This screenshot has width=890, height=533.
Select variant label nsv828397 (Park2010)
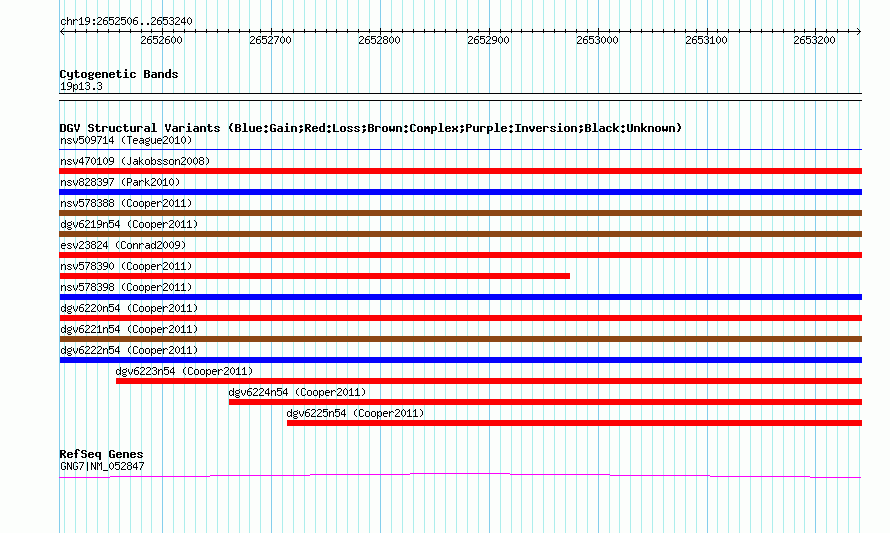[120, 182]
